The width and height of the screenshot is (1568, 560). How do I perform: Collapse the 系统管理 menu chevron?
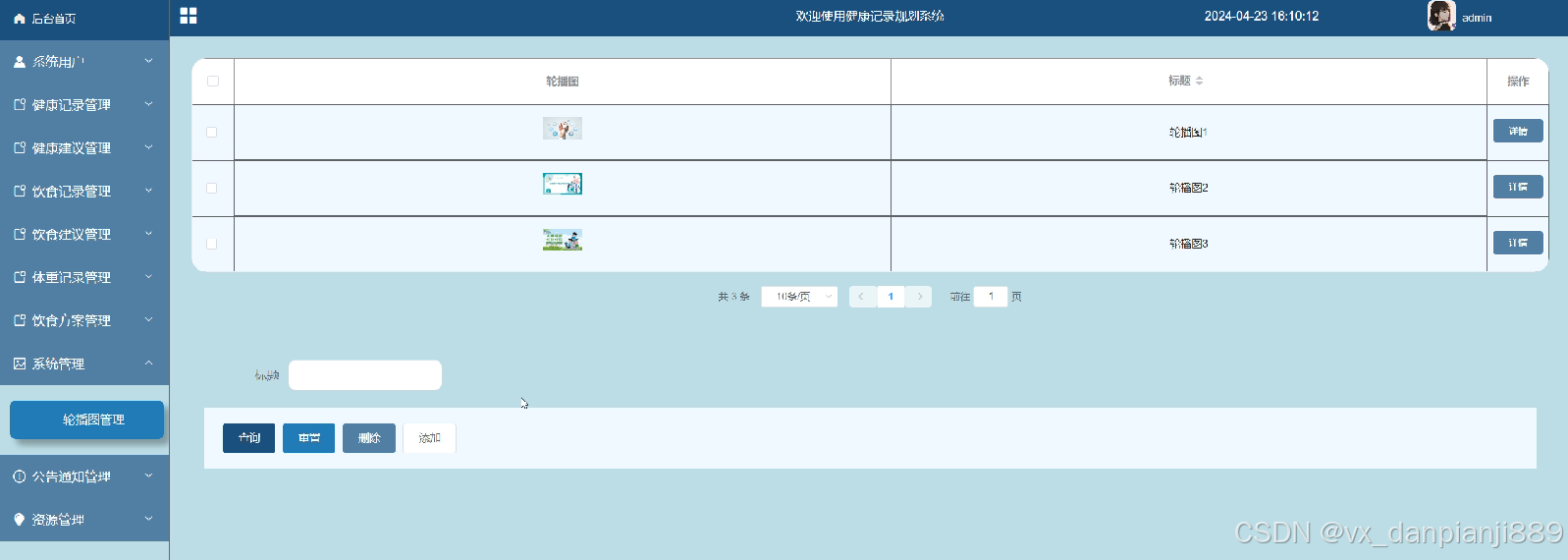pos(149,364)
